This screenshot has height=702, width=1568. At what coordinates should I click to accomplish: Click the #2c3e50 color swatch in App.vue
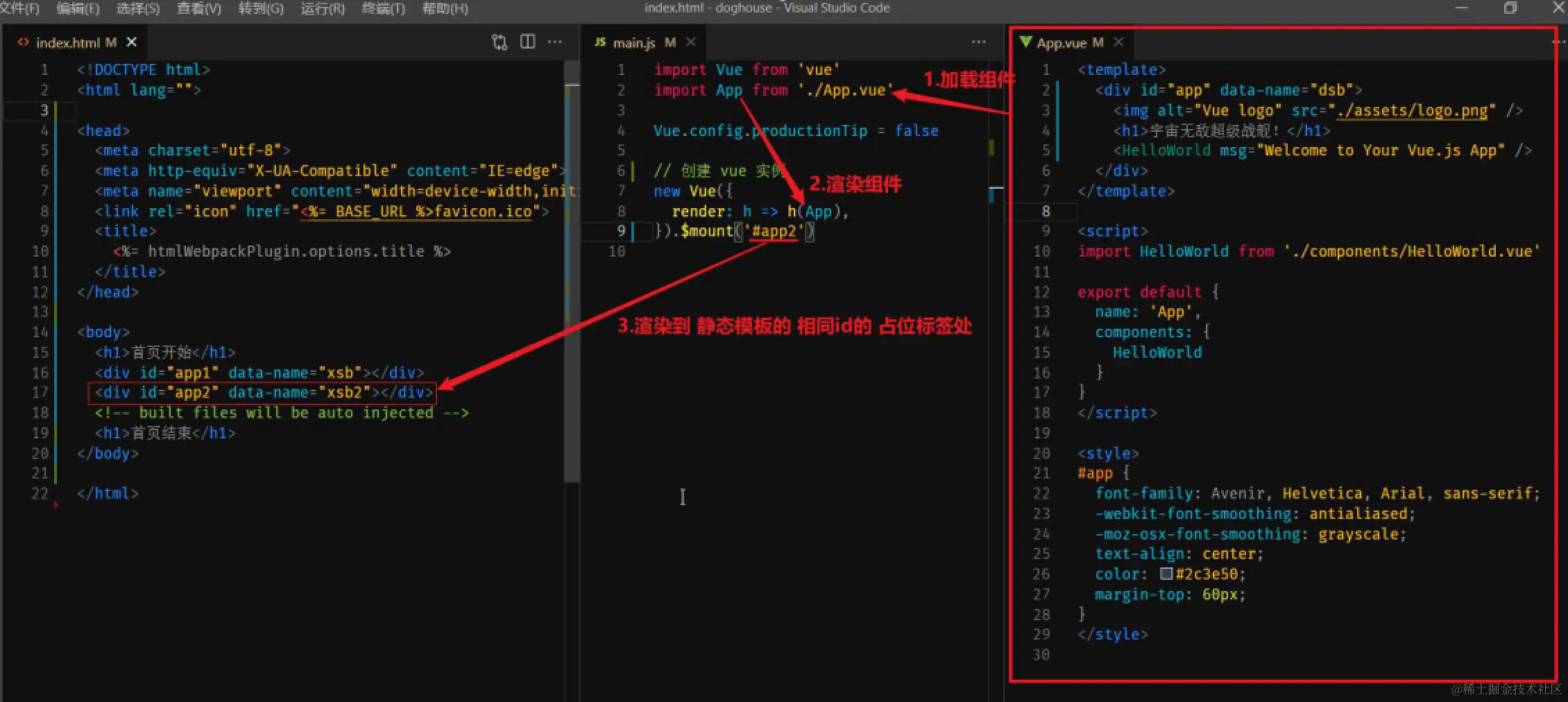(1166, 574)
